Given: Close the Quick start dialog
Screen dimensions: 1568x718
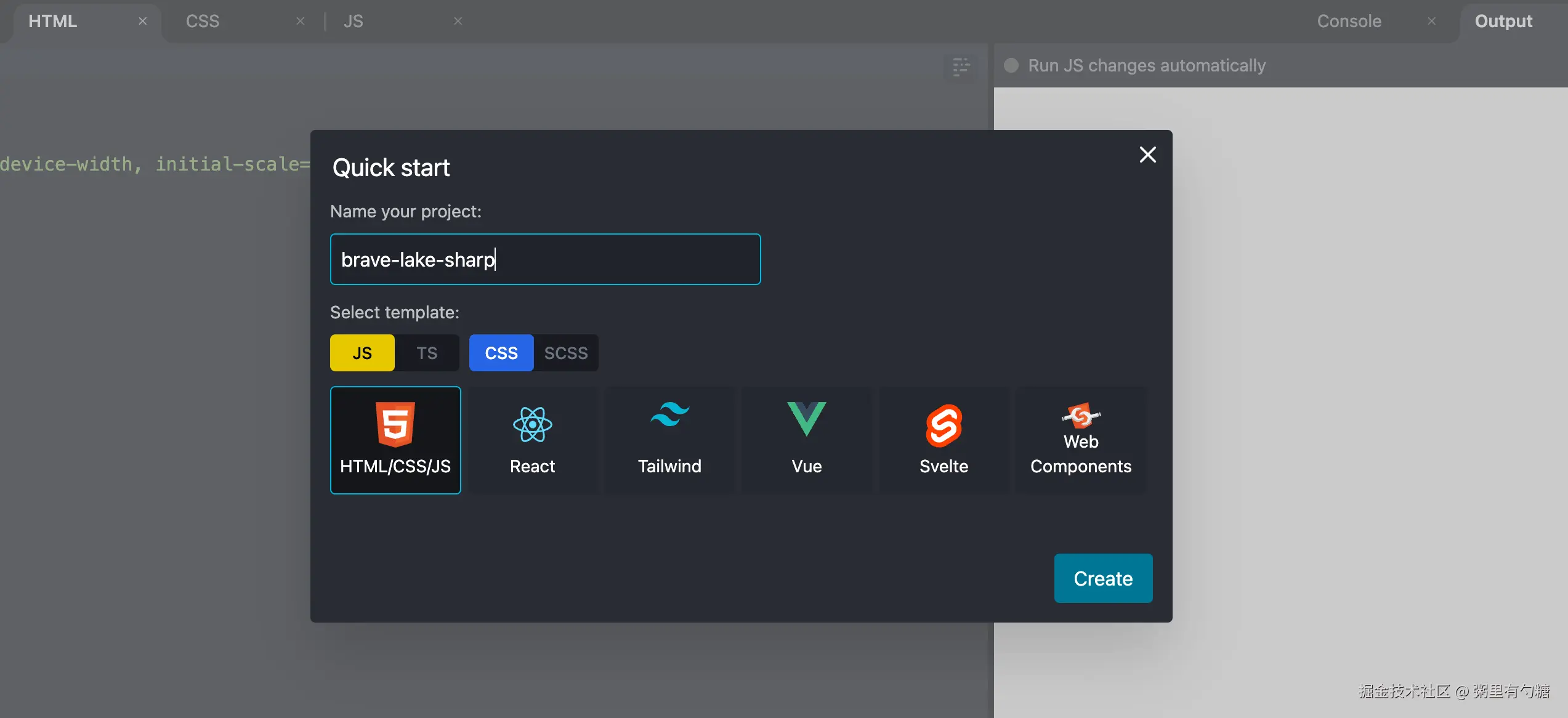Looking at the screenshot, I should pos(1147,155).
